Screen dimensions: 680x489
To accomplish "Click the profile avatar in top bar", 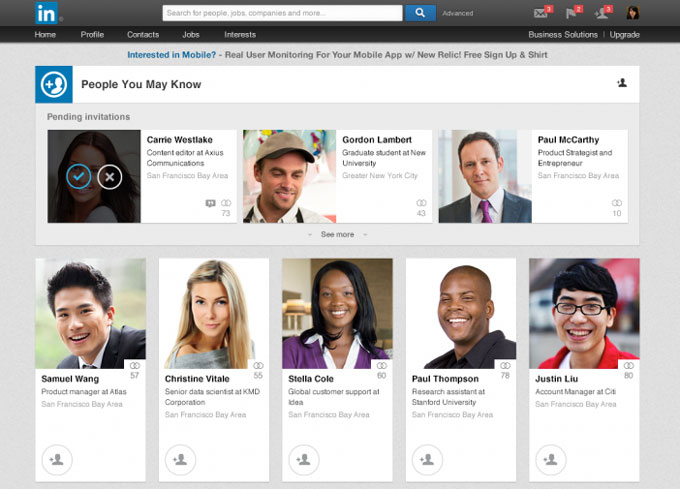I will coord(632,13).
